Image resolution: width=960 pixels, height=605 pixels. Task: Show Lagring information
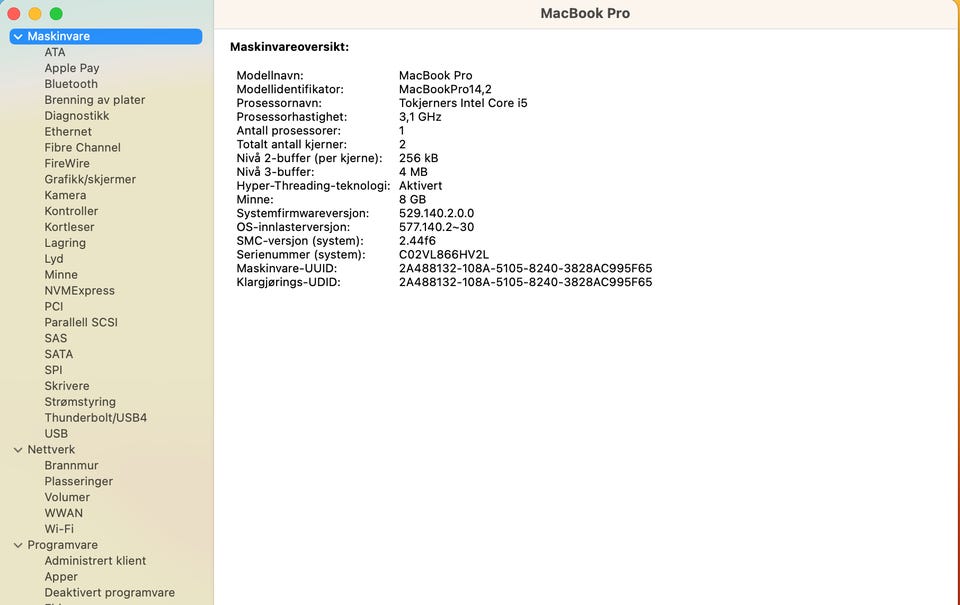click(65, 243)
